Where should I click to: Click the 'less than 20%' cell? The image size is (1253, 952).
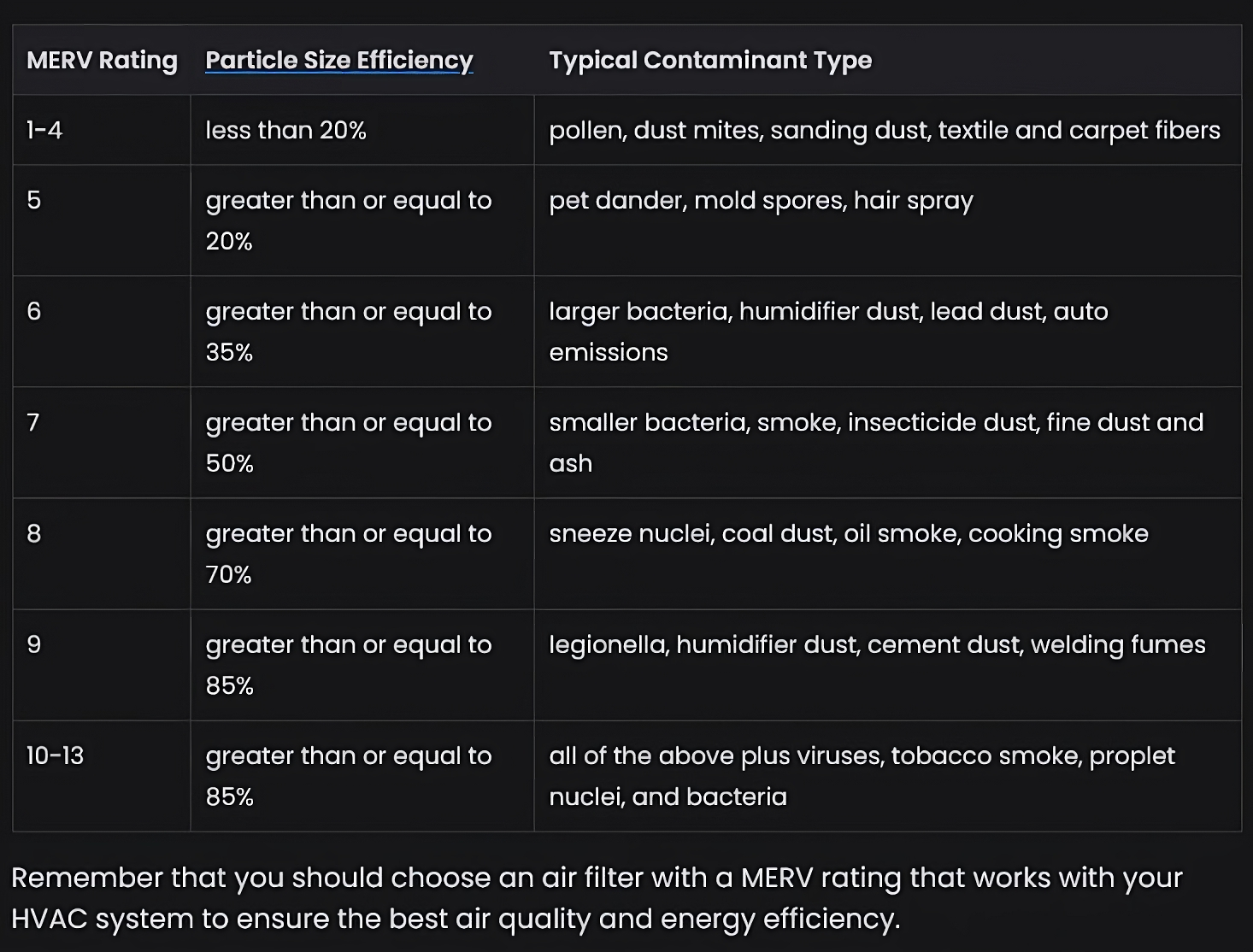[x=285, y=130]
